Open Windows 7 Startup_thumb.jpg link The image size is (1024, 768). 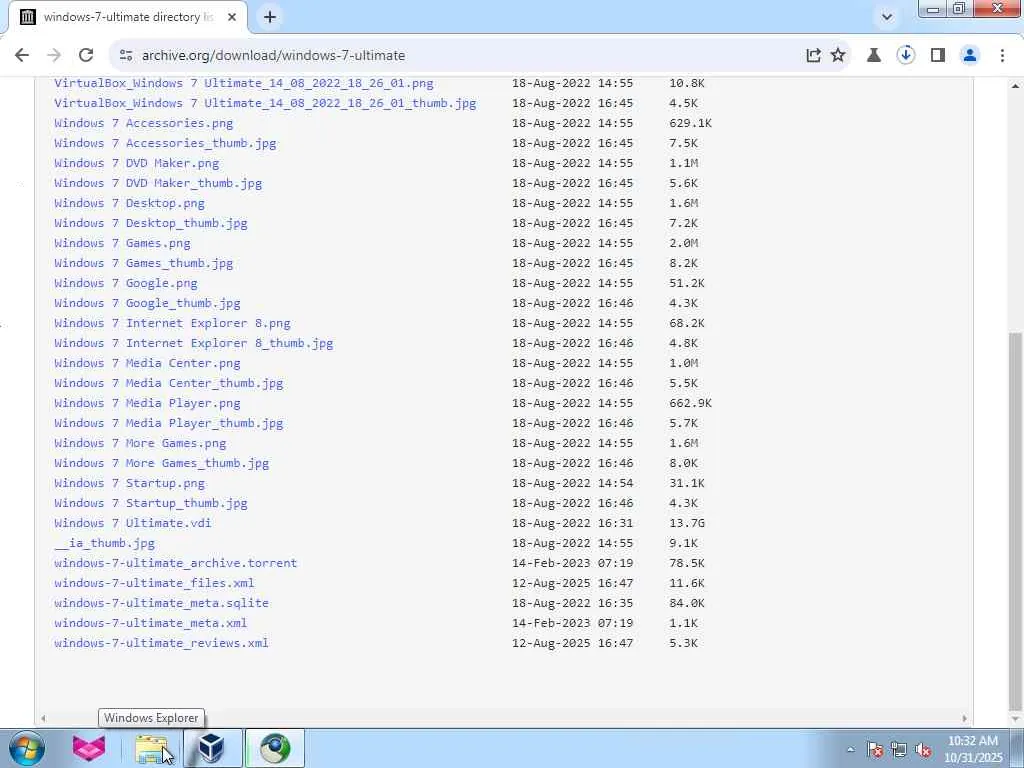click(151, 504)
